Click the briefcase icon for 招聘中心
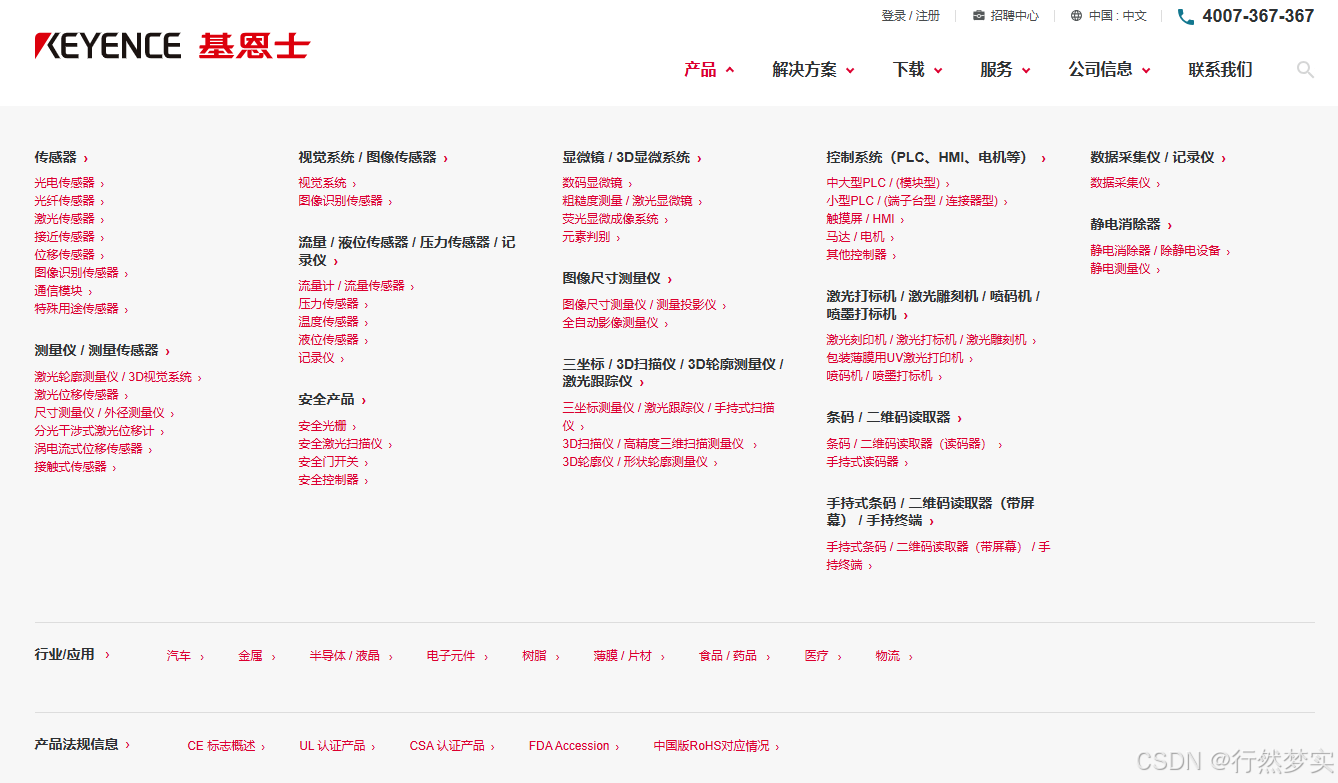 (x=979, y=16)
